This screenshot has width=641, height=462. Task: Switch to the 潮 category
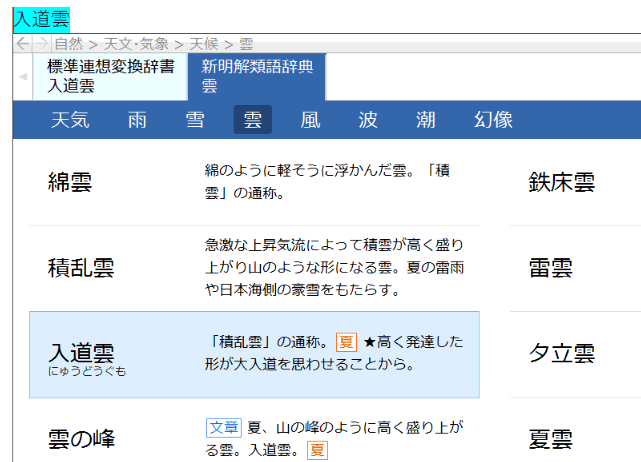(426, 120)
